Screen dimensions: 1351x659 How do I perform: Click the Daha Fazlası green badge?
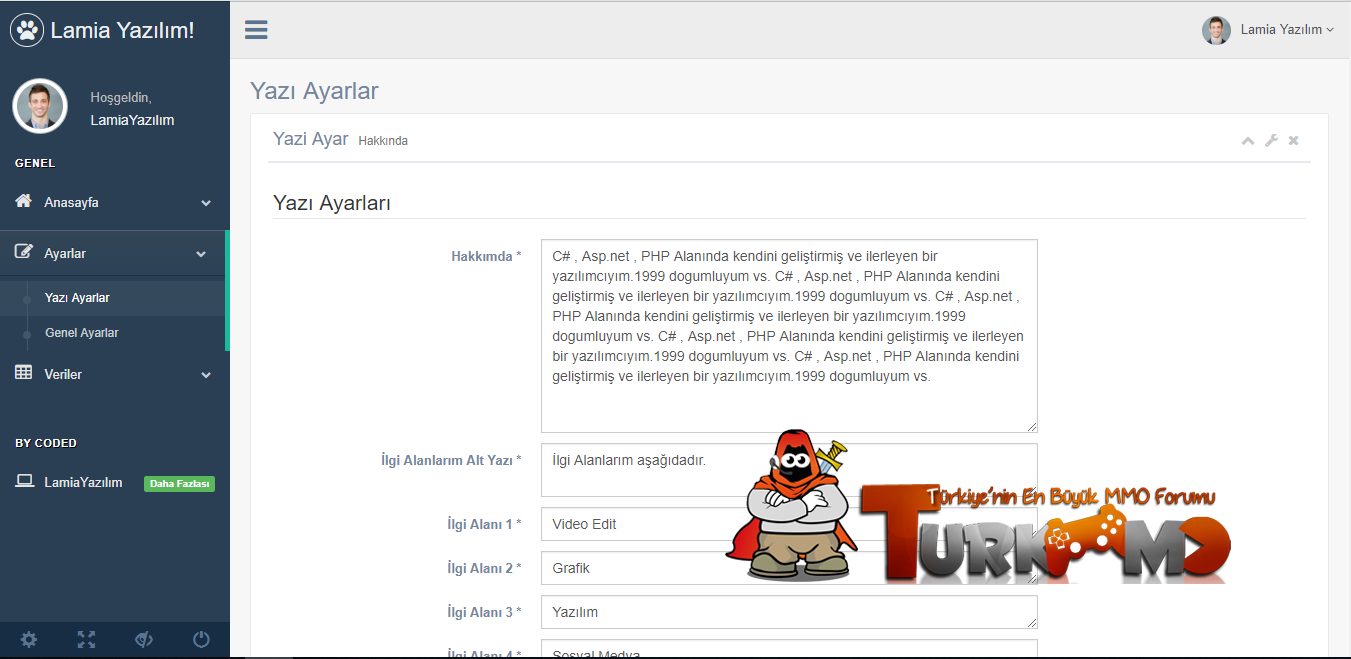tap(180, 484)
